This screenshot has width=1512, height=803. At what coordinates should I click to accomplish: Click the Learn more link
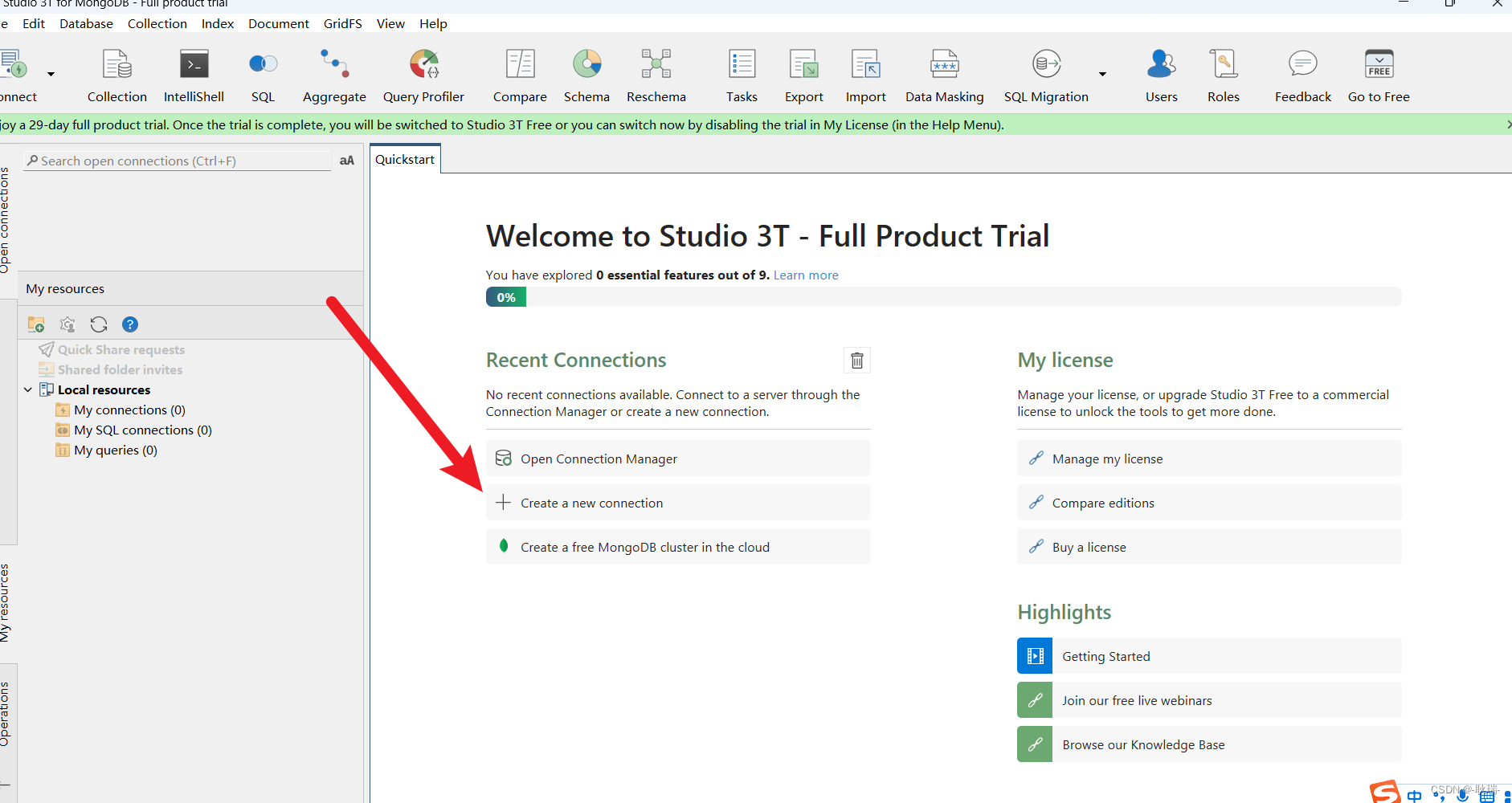point(806,275)
